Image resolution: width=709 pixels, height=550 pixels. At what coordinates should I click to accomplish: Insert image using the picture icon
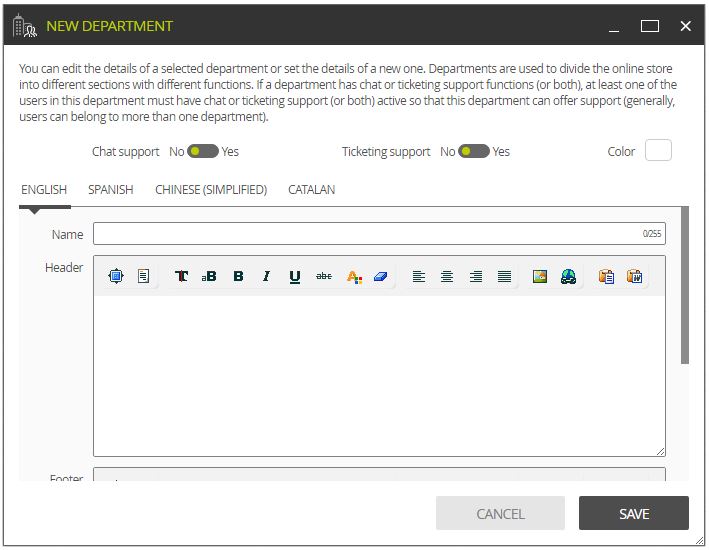click(x=540, y=276)
